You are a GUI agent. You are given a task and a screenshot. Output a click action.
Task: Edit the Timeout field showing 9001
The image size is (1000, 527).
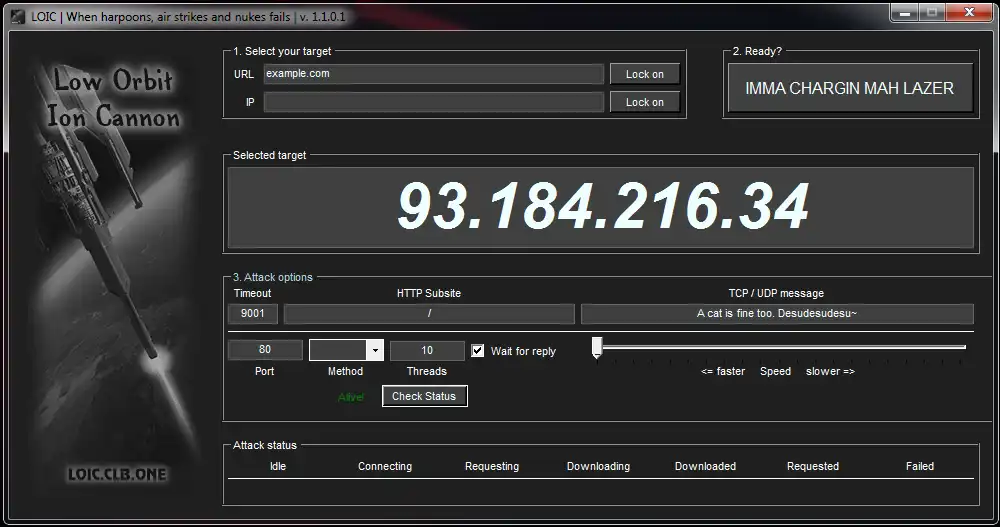click(x=253, y=313)
